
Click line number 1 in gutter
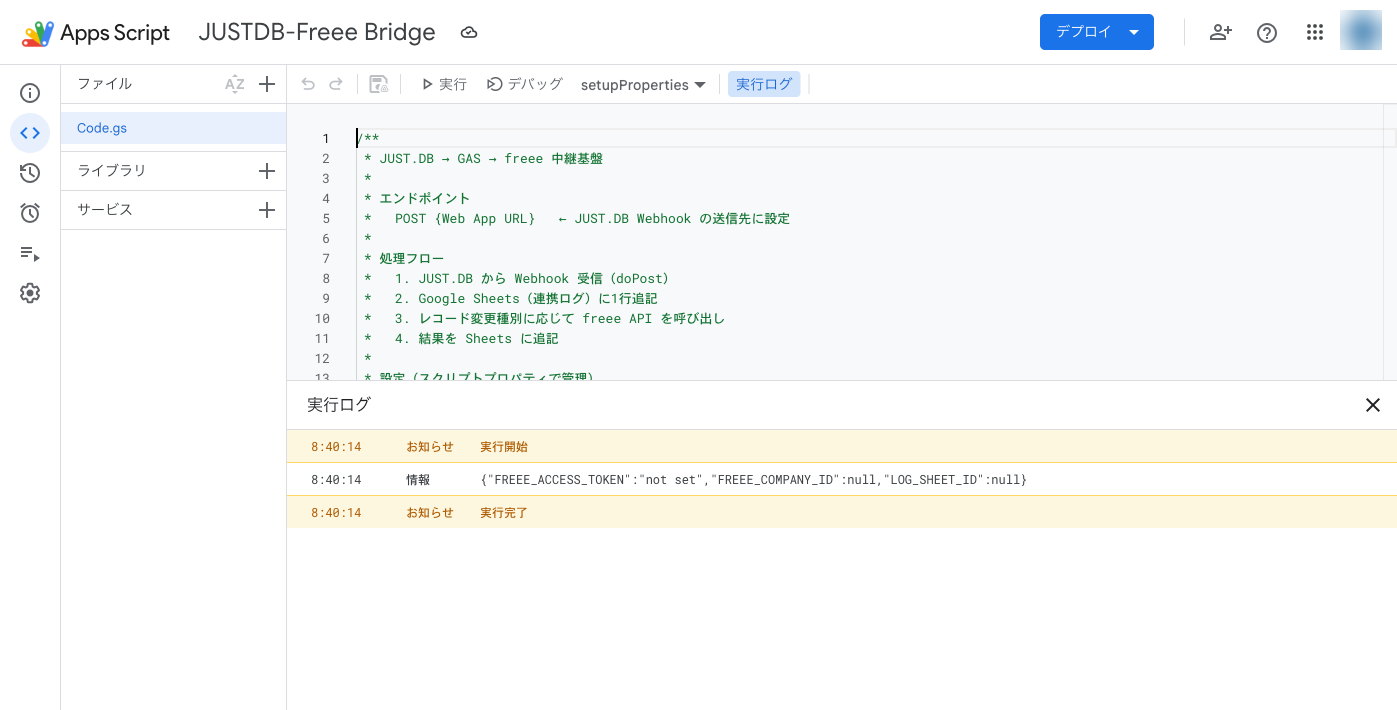(325, 138)
